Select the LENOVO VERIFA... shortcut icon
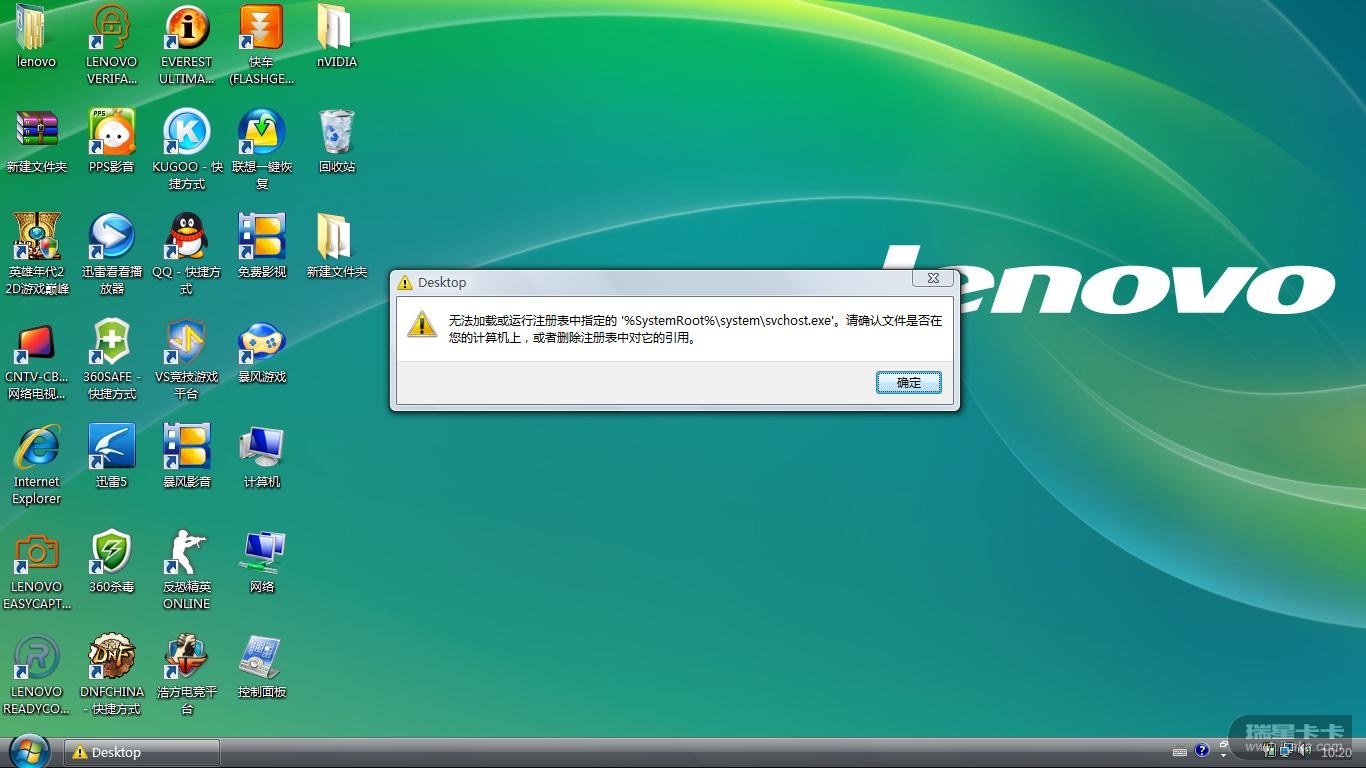1366x768 pixels. (x=112, y=27)
